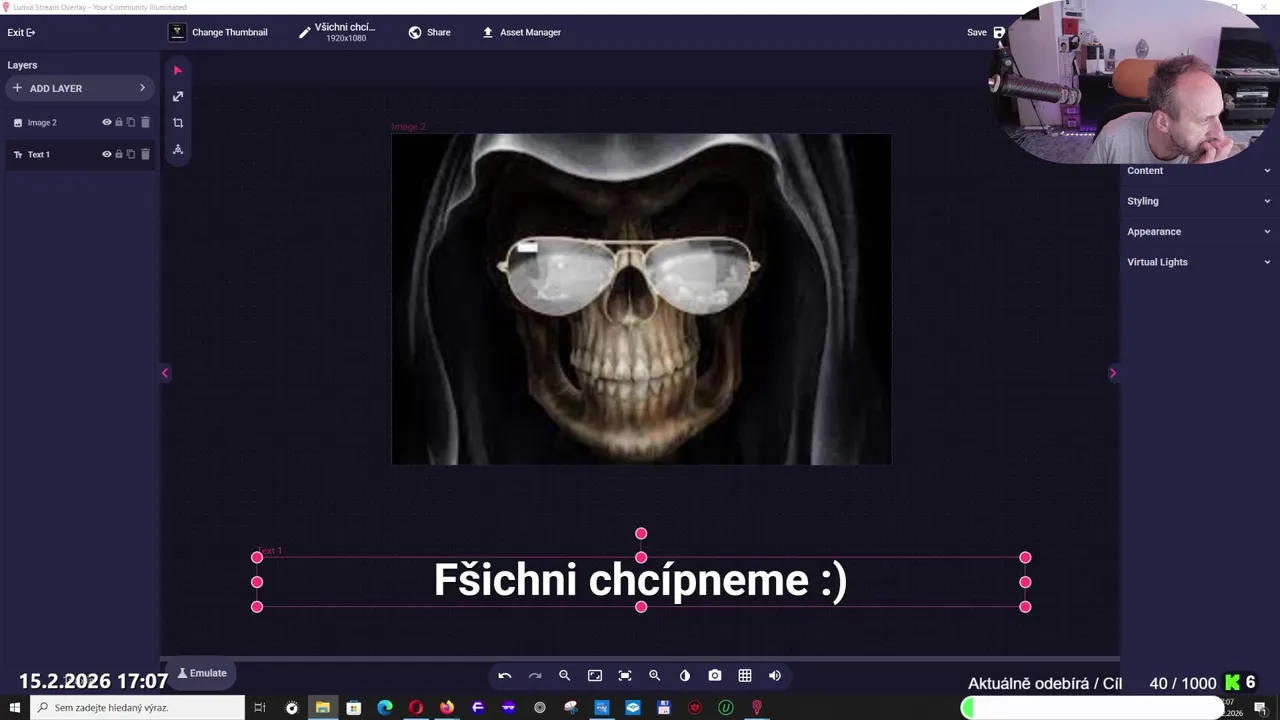Open the Share option
Screen dimensions: 1280x720
coord(430,32)
